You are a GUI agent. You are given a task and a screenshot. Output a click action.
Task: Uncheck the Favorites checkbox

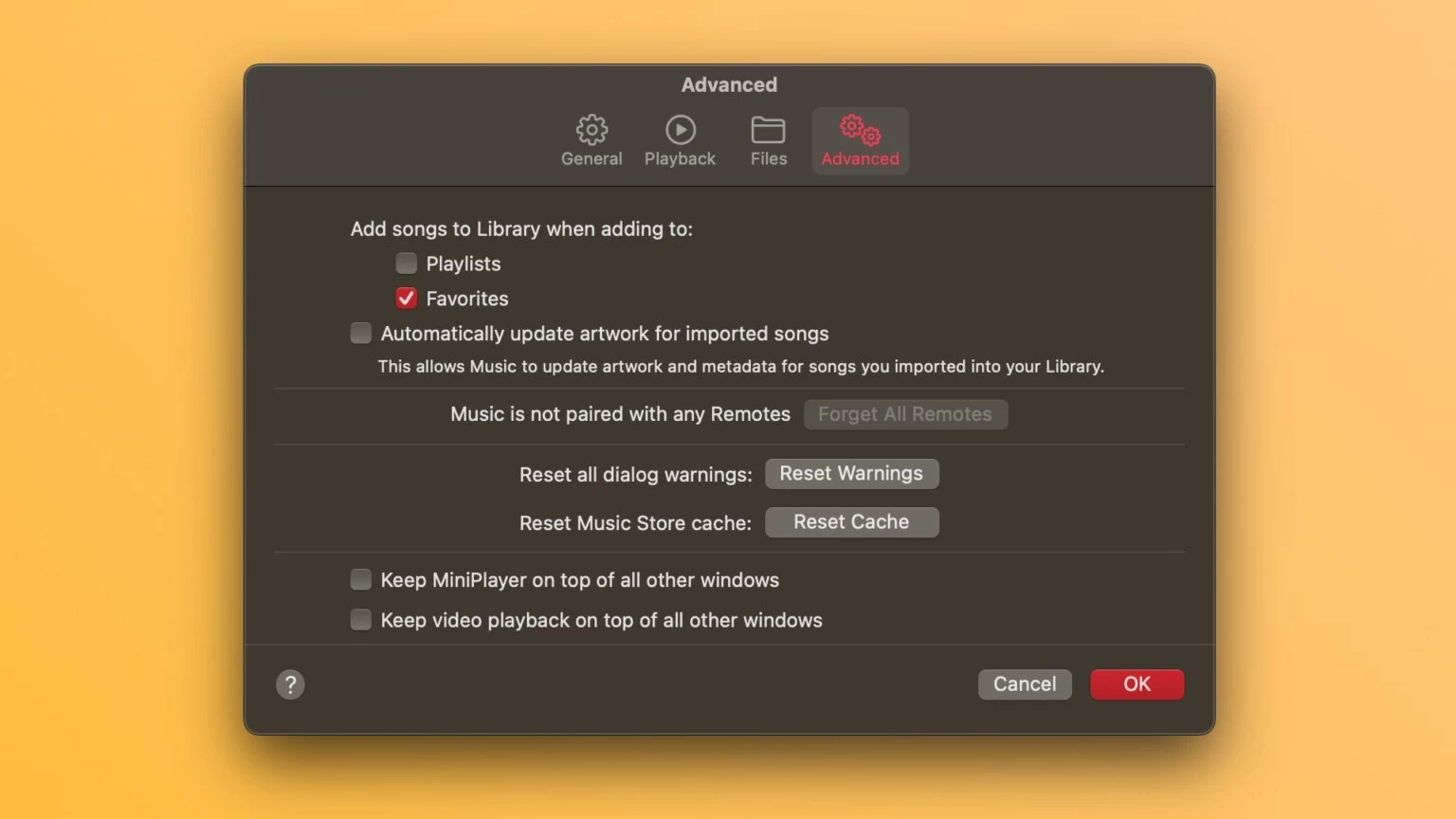(x=406, y=298)
